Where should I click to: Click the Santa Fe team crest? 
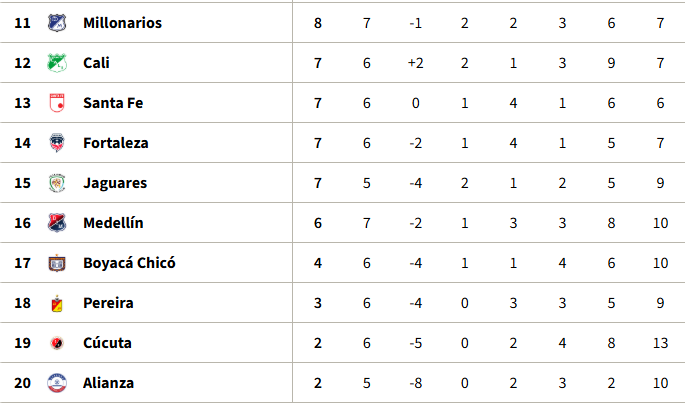56,103
